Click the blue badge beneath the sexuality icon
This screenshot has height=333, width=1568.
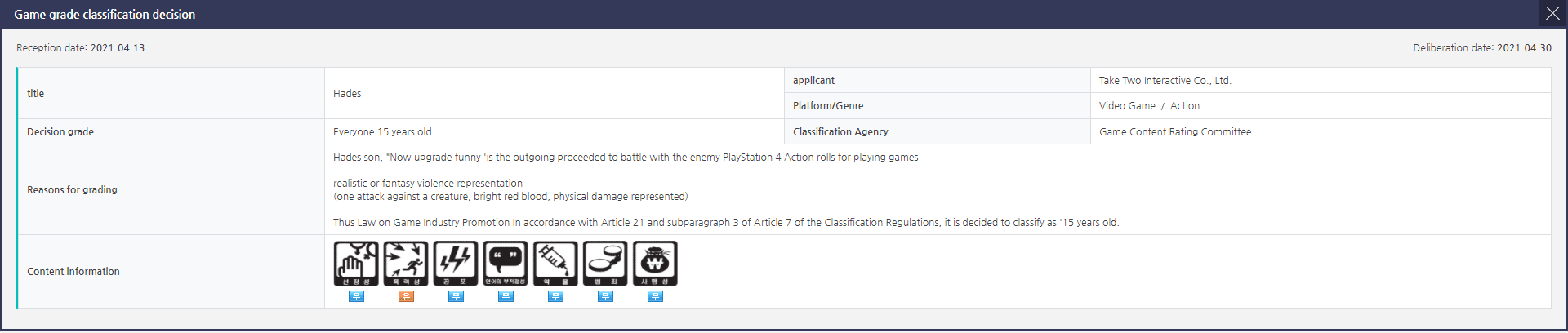pos(356,296)
